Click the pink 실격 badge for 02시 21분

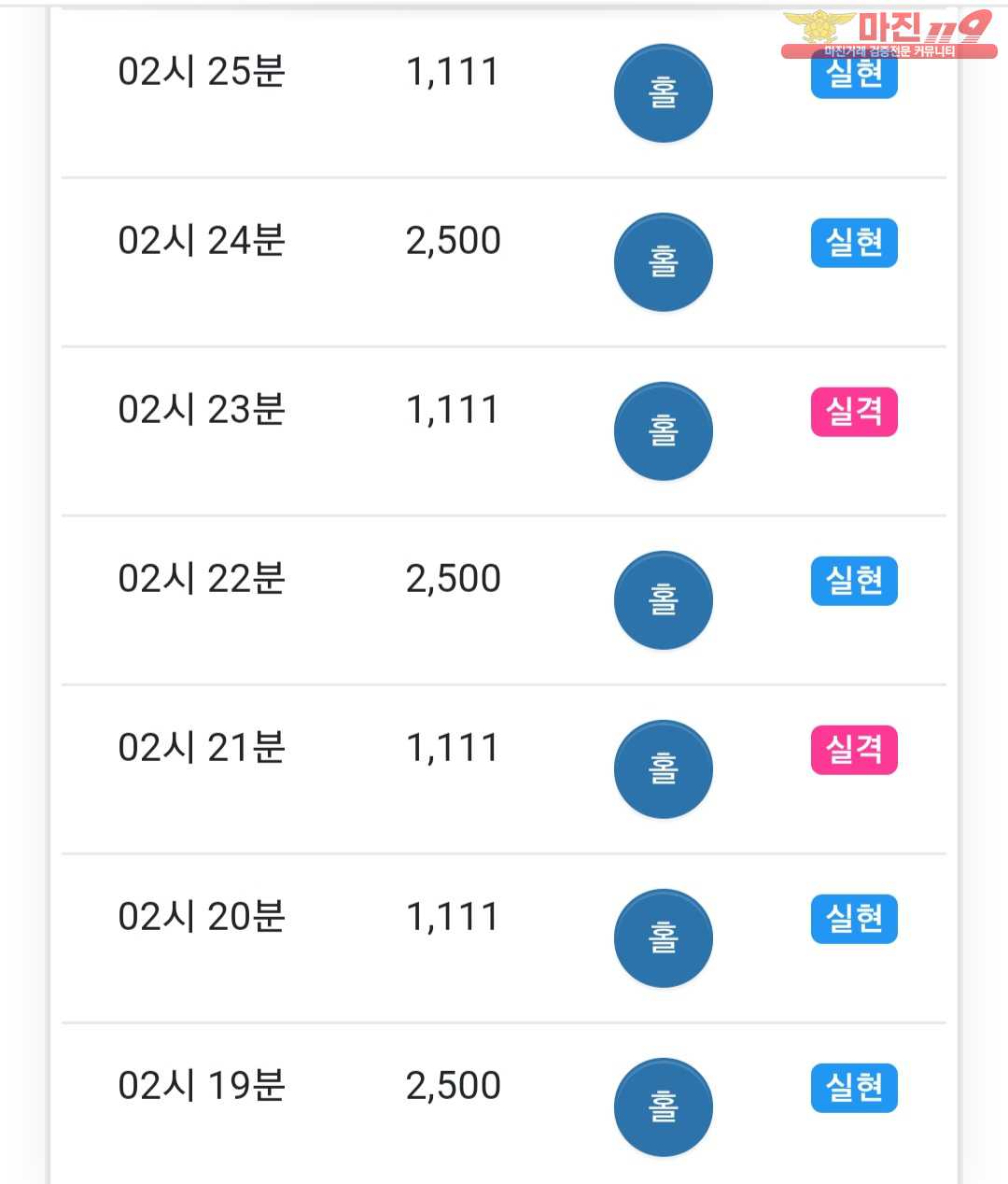(854, 750)
